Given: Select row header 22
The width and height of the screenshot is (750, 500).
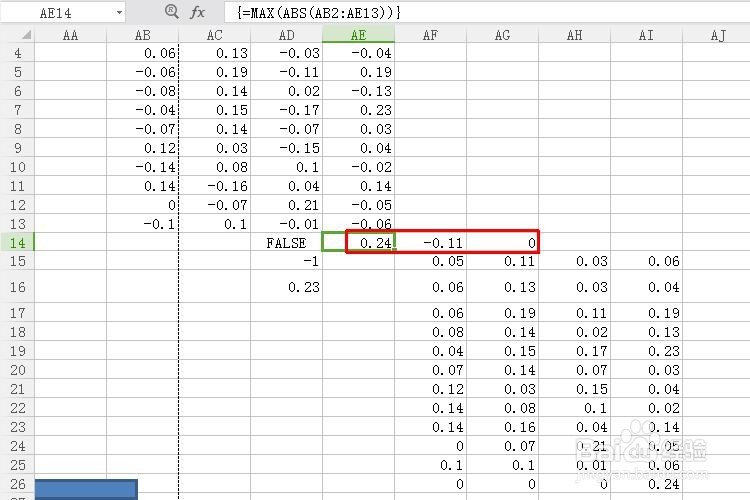Looking at the screenshot, I should [x=18, y=408].
